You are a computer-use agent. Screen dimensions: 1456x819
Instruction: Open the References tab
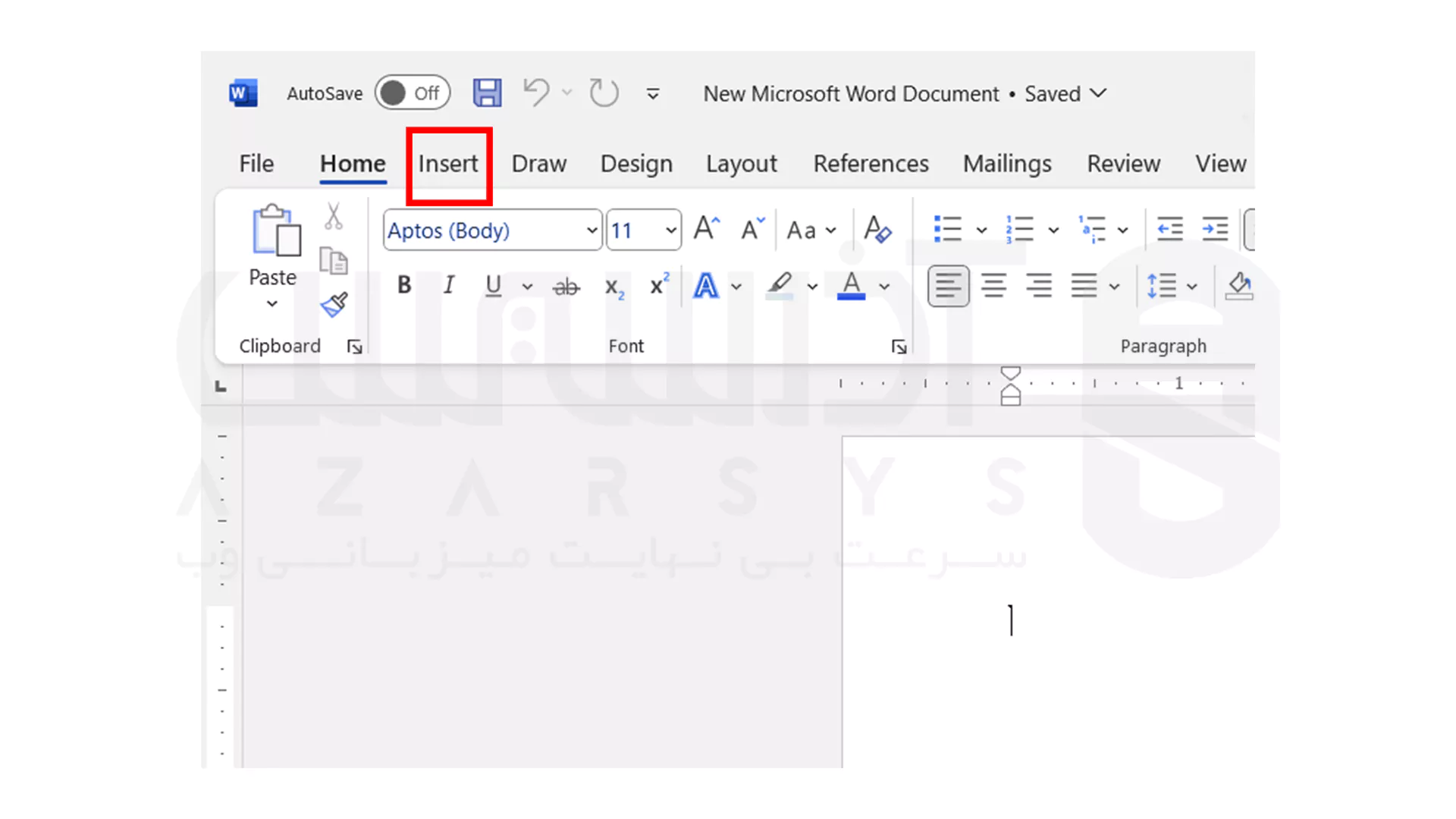[x=871, y=164]
